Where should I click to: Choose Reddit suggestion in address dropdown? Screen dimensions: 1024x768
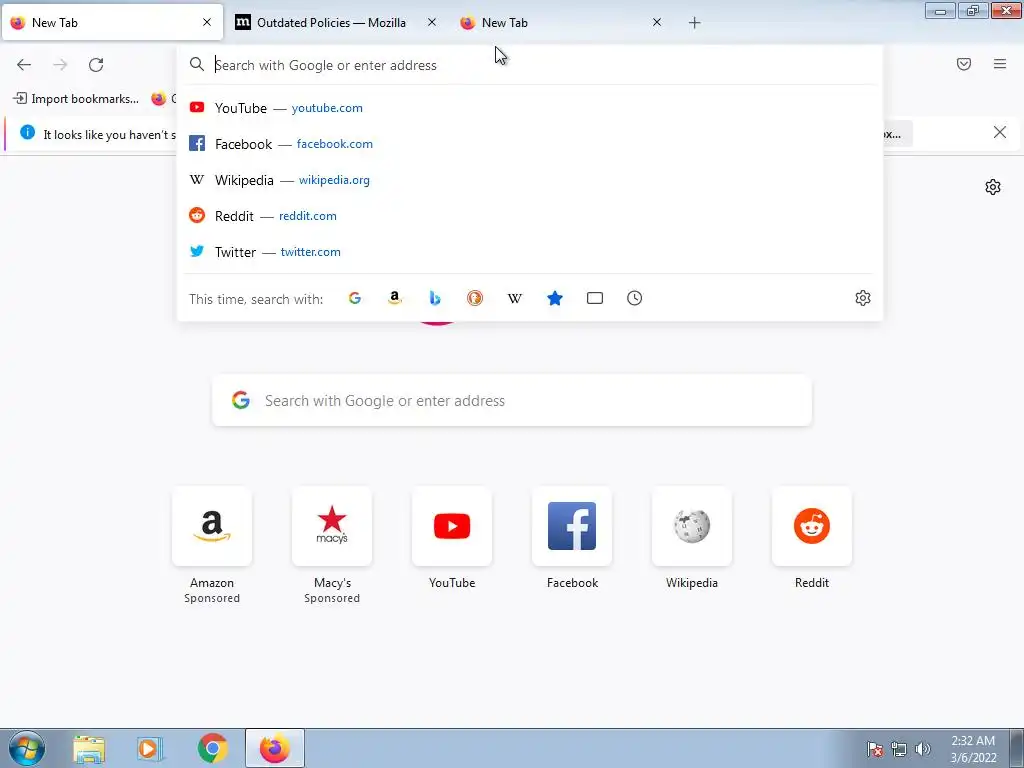point(530,216)
